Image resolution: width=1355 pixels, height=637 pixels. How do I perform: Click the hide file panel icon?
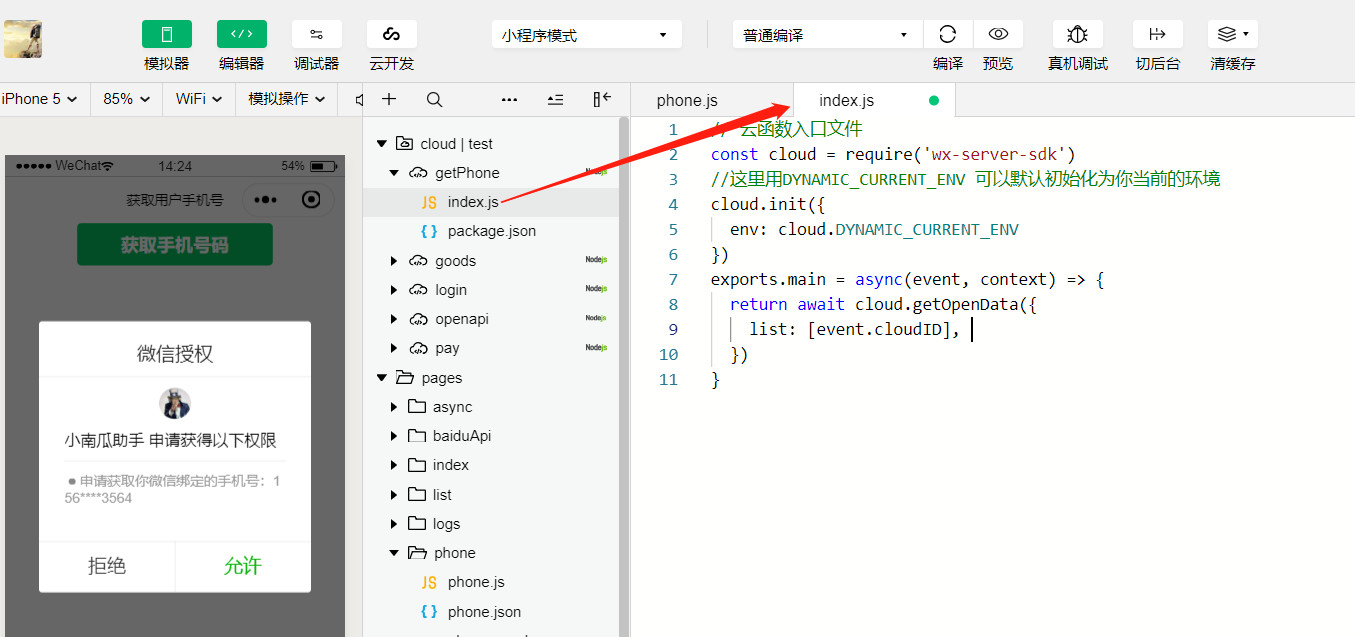click(x=601, y=99)
